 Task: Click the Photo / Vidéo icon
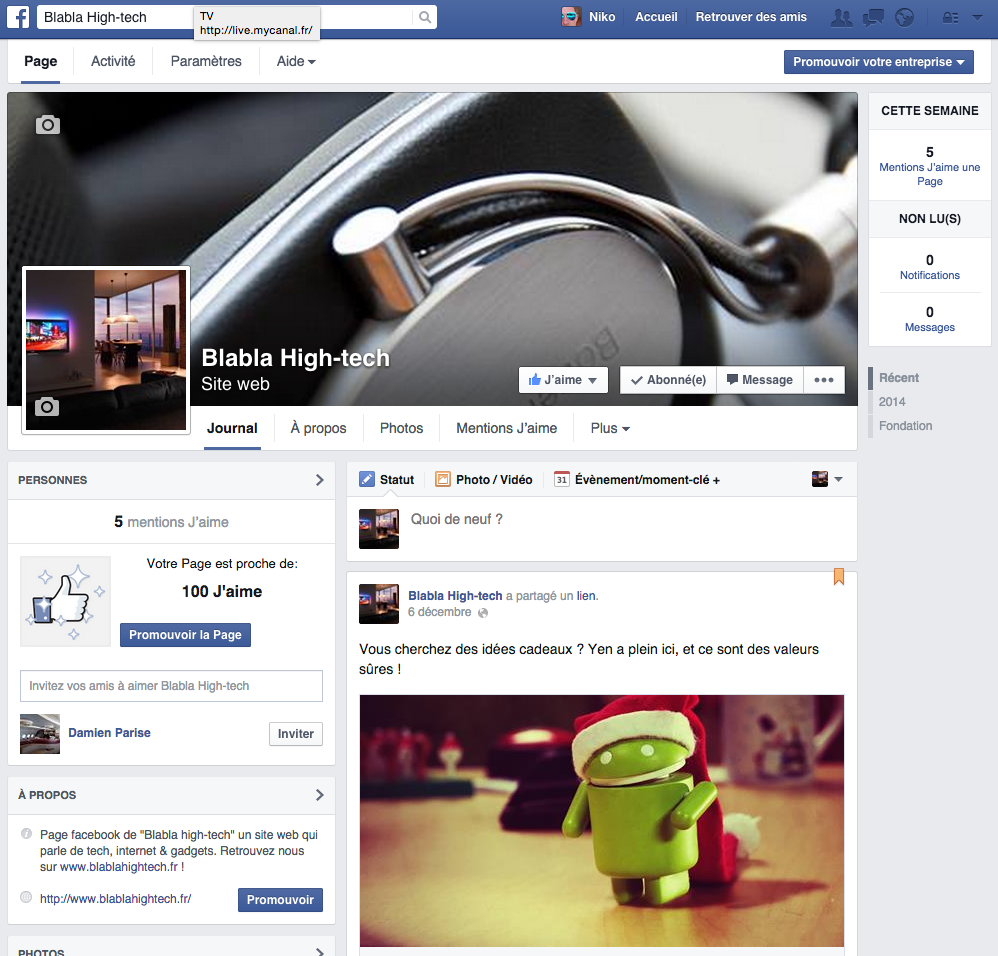[442, 479]
